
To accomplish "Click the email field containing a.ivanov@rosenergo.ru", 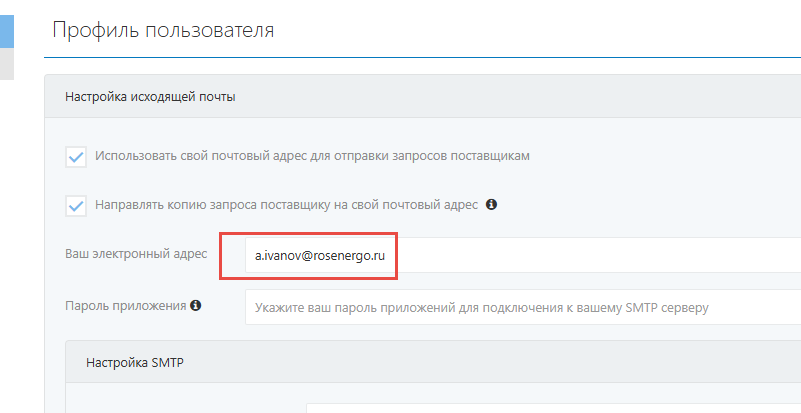I will tap(523, 255).
